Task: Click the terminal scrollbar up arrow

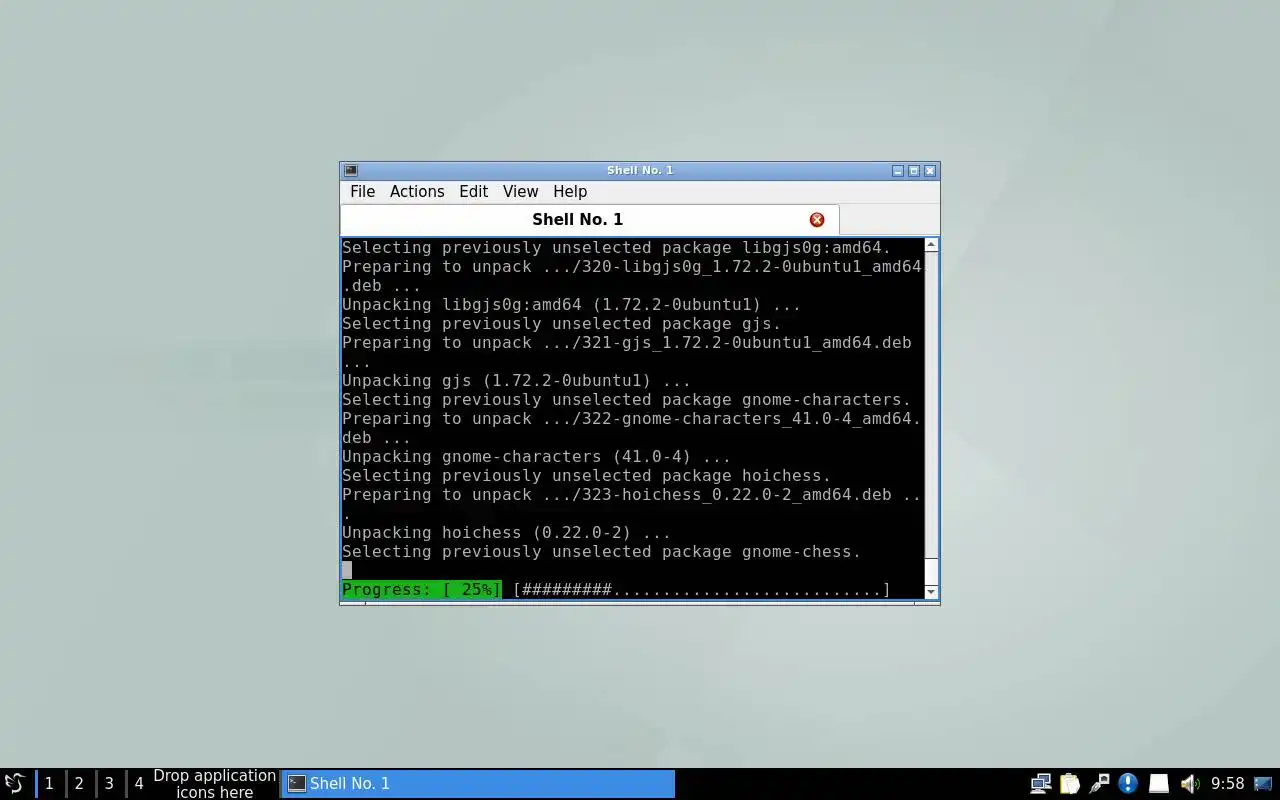Action: 932,245
